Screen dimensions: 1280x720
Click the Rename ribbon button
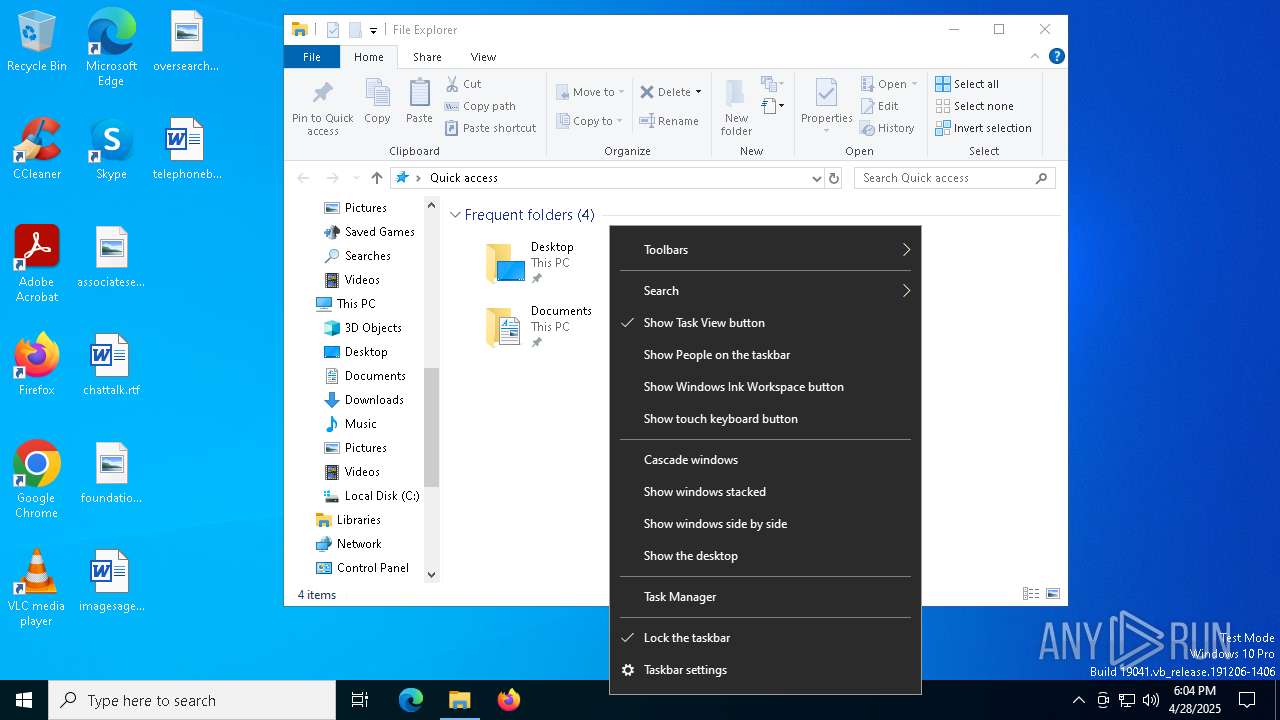(670, 121)
